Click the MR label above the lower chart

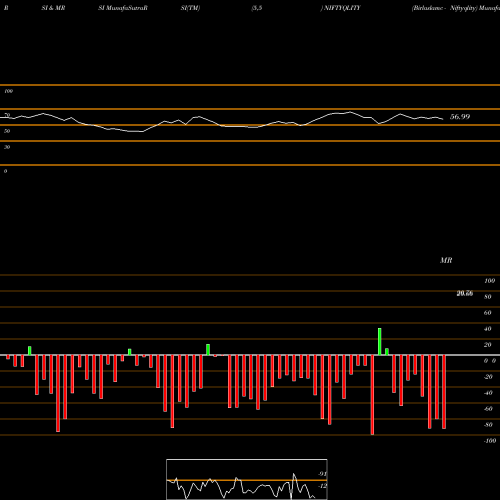tap(446, 260)
